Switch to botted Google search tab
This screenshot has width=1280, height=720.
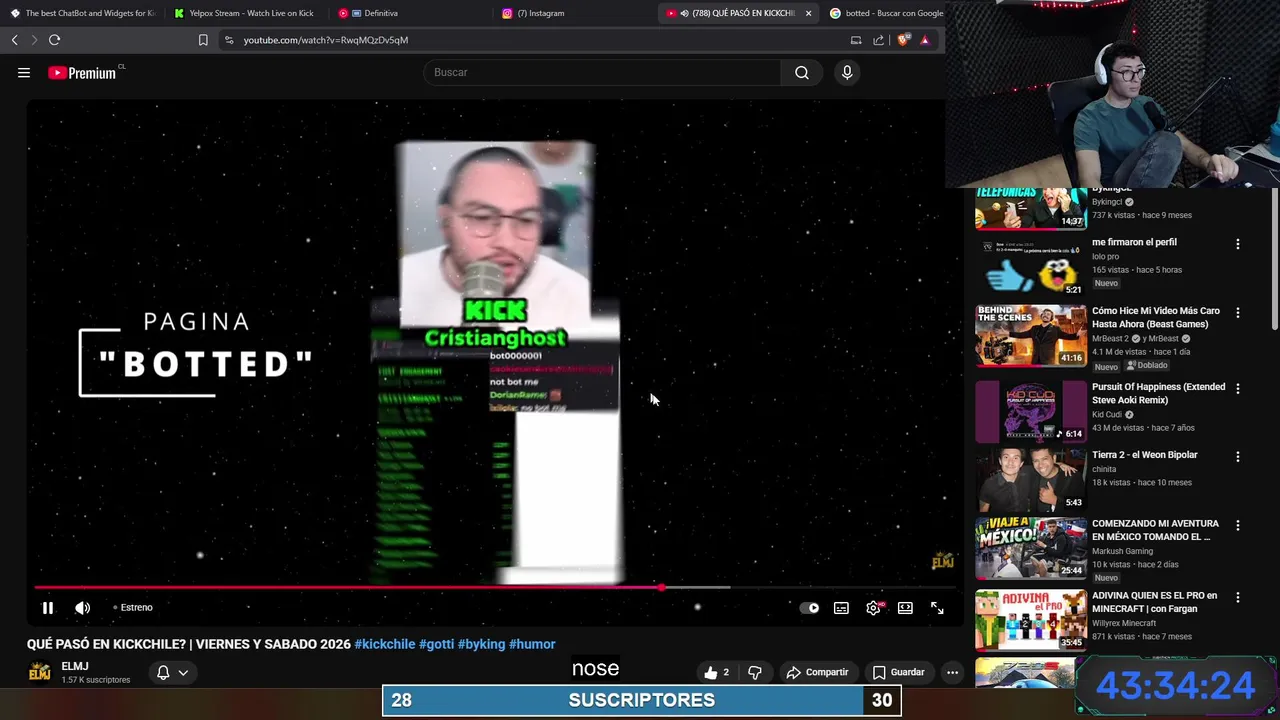tap(886, 13)
